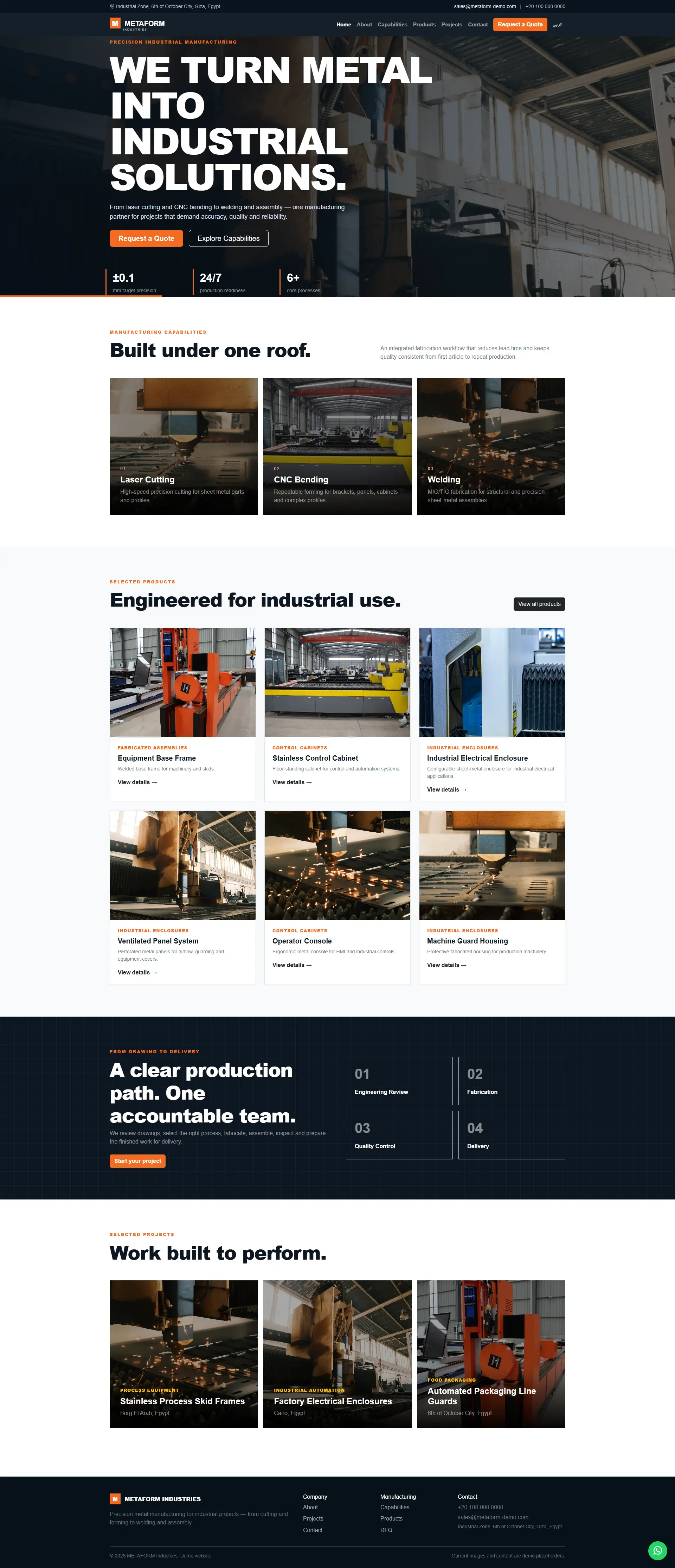Image resolution: width=675 pixels, height=1568 pixels.
Task: Open Welding capability card
Action: pos(491,446)
